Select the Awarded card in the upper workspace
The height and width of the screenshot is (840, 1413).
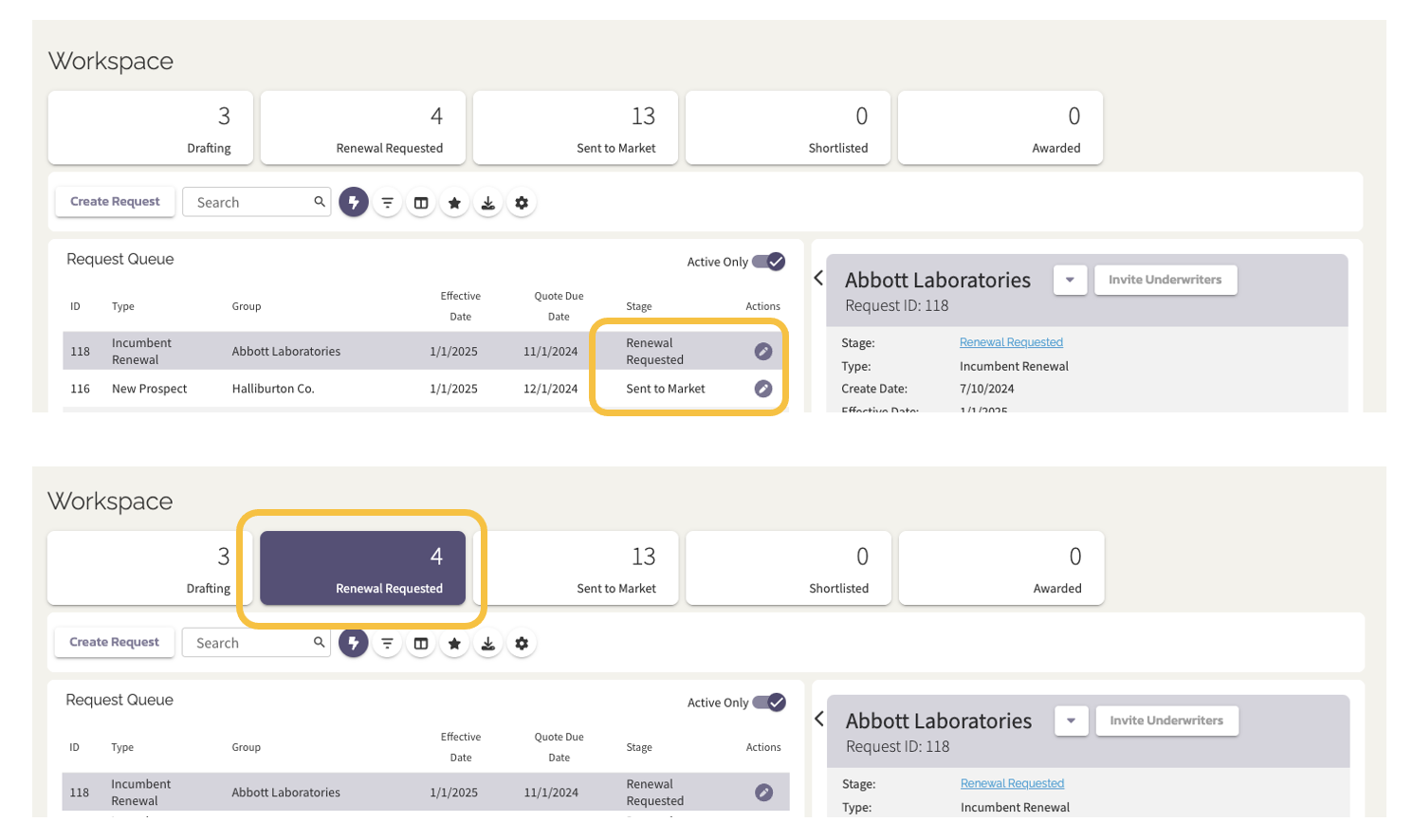tap(1000, 128)
